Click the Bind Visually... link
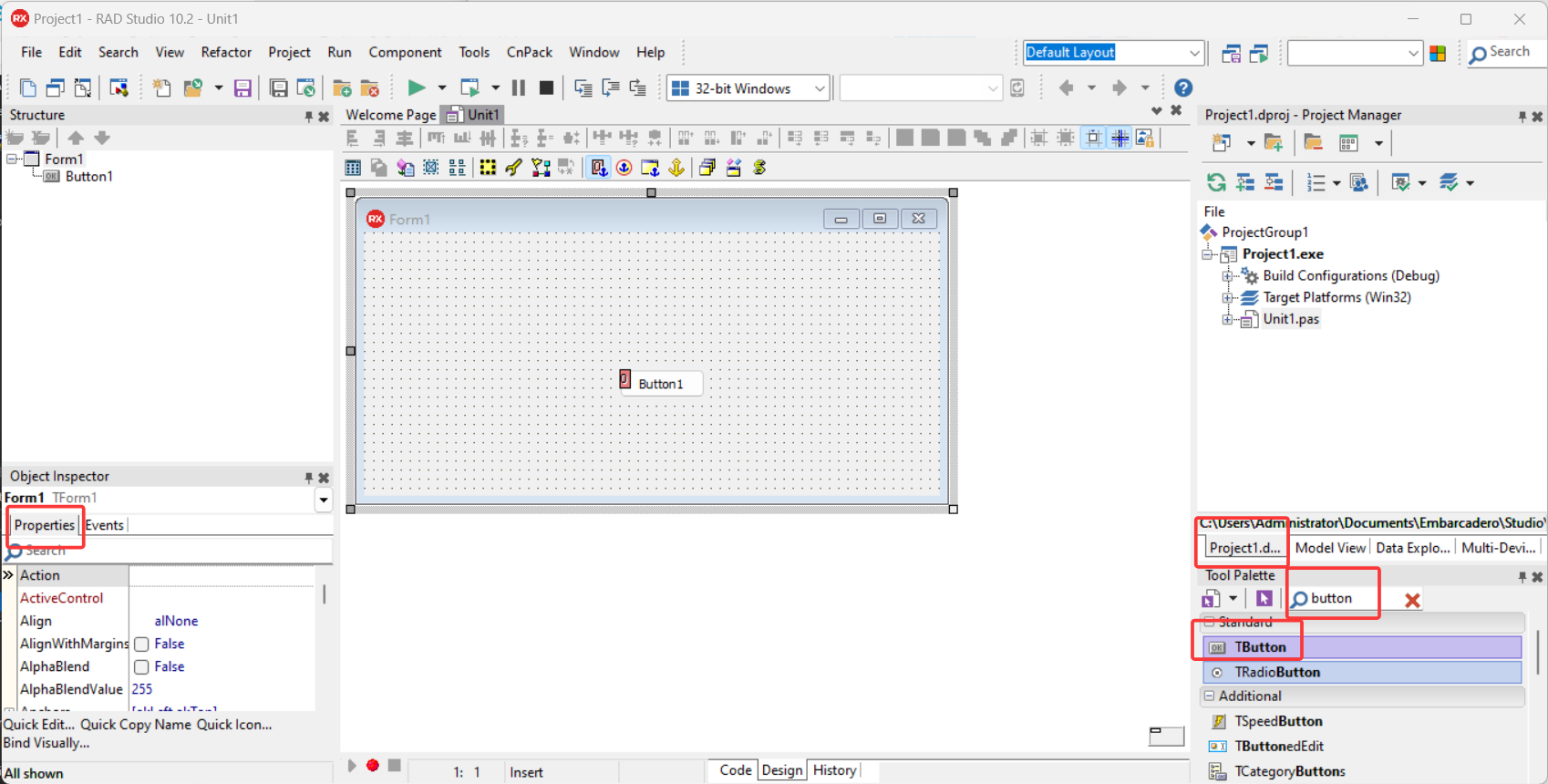 [46, 743]
